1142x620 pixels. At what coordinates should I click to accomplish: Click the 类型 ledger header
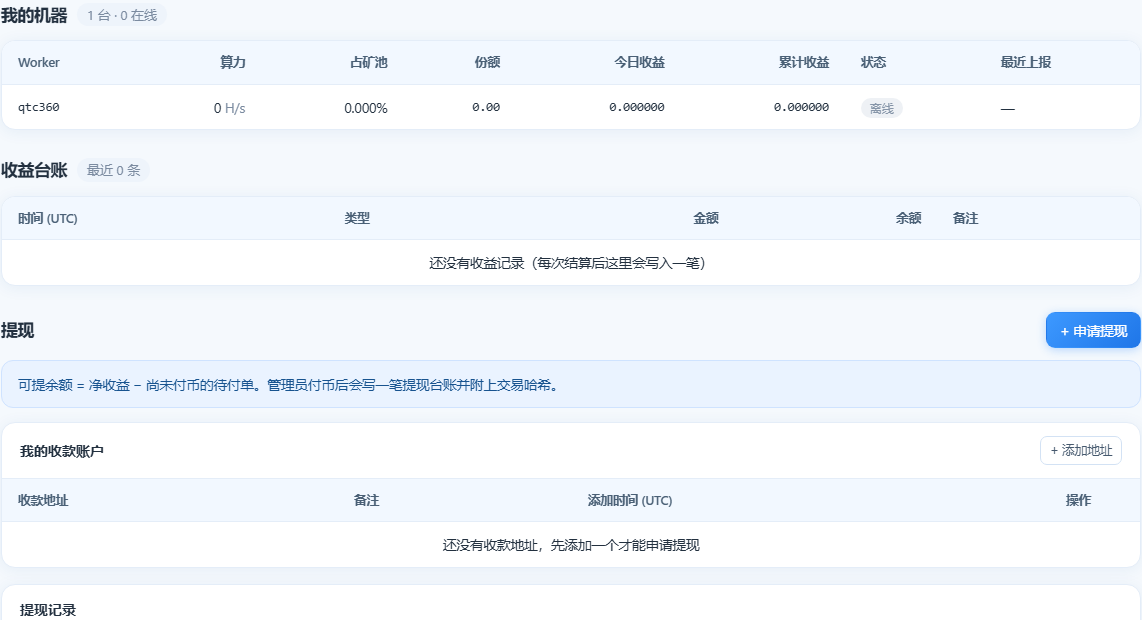click(357, 219)
